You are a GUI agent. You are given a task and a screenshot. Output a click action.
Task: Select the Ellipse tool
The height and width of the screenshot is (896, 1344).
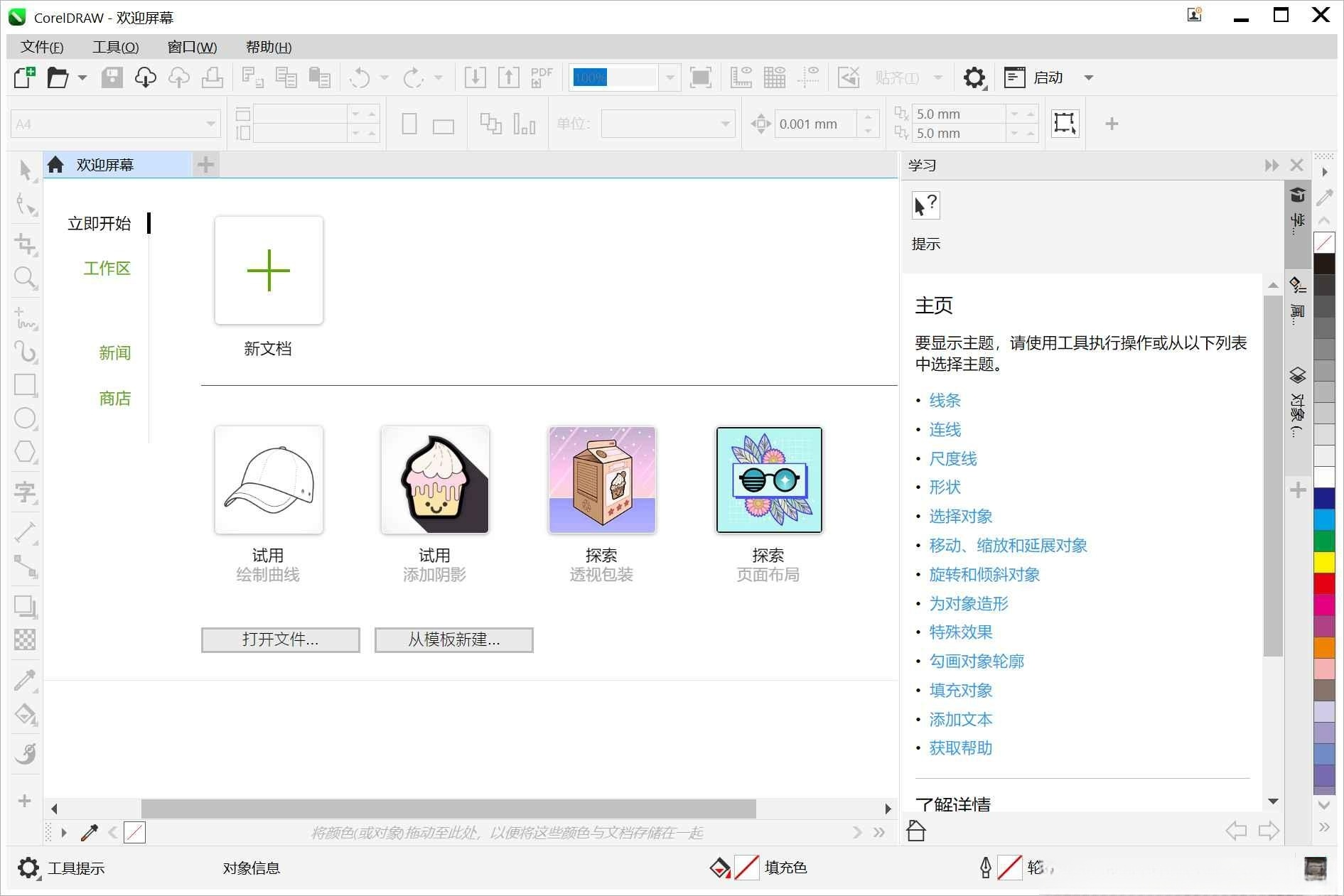pyautogui.click(x=26, y=419)
